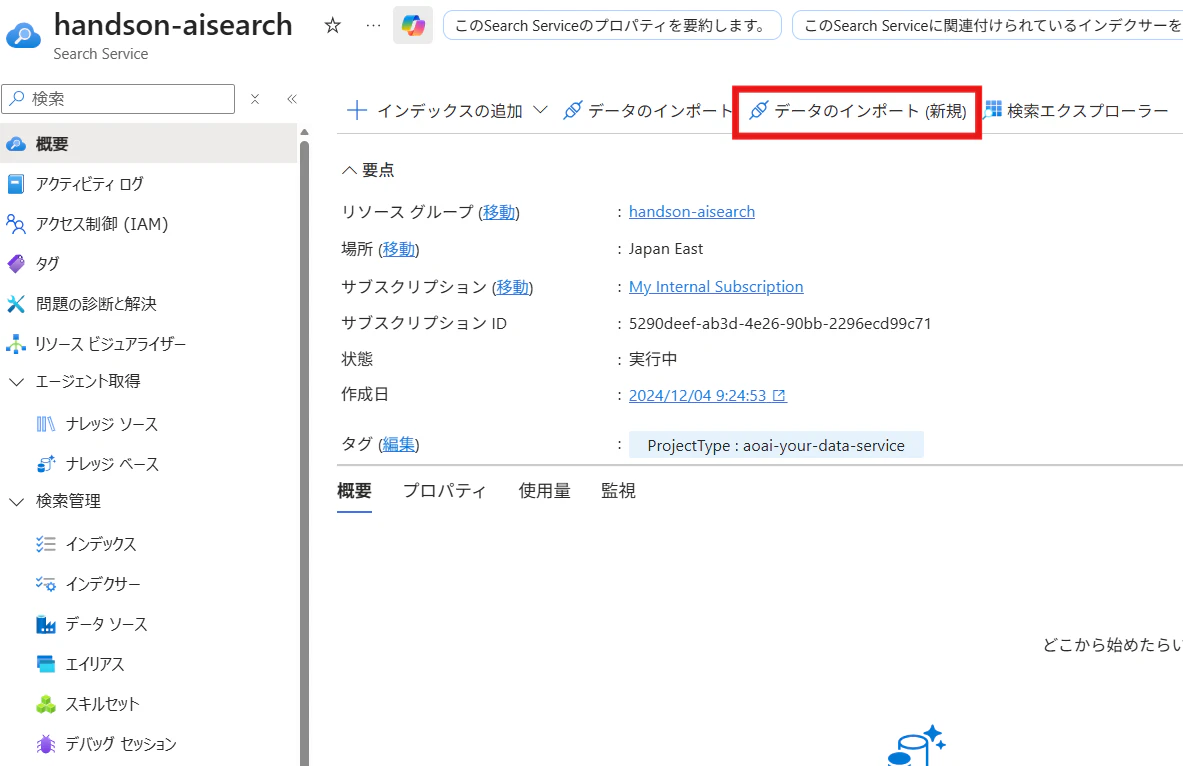Click the 問題の診断と解決 wrench icon
The height and width of the screenshot is (766, 1183).
16,303
